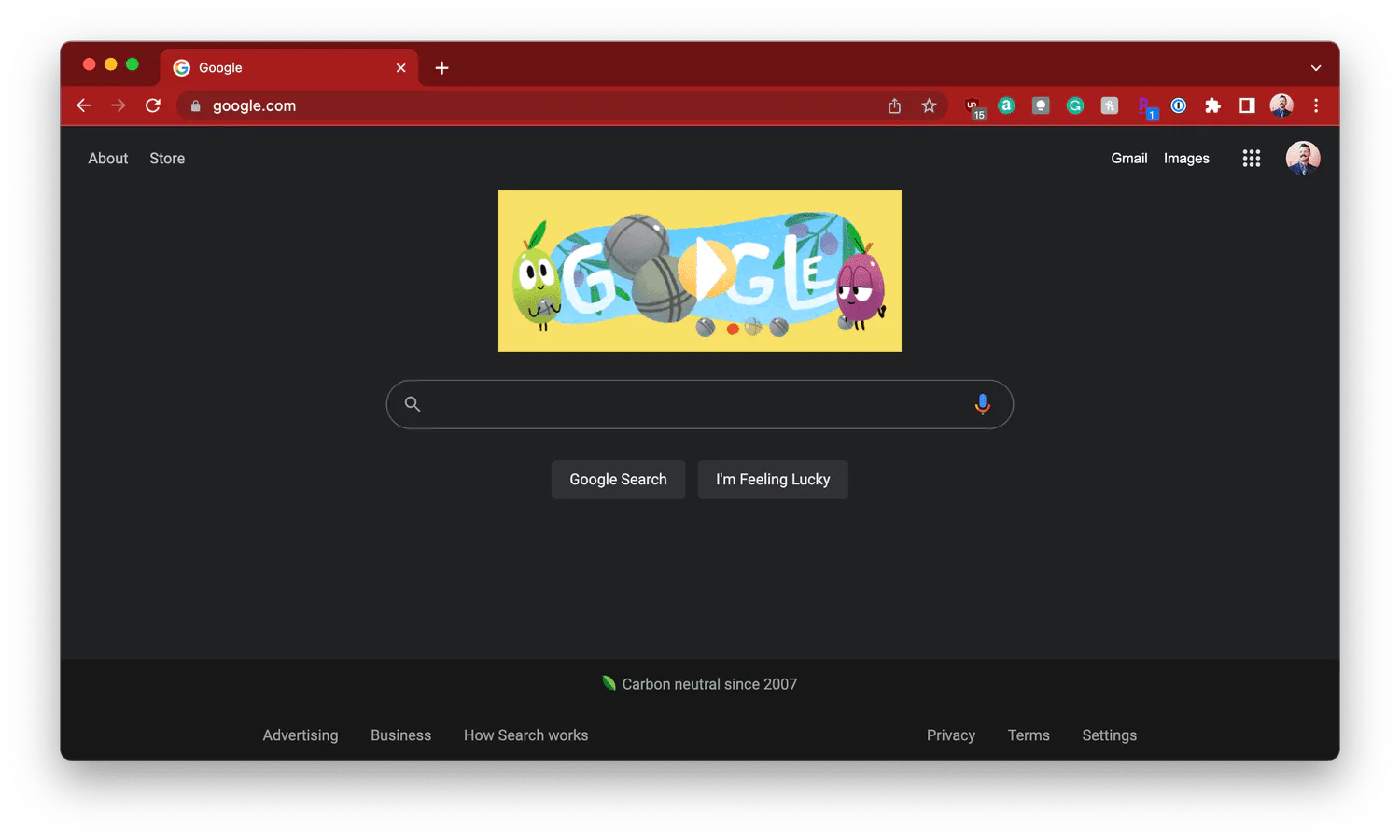
Task: Click the forward navigation arrow
Action: pos(119,105)
